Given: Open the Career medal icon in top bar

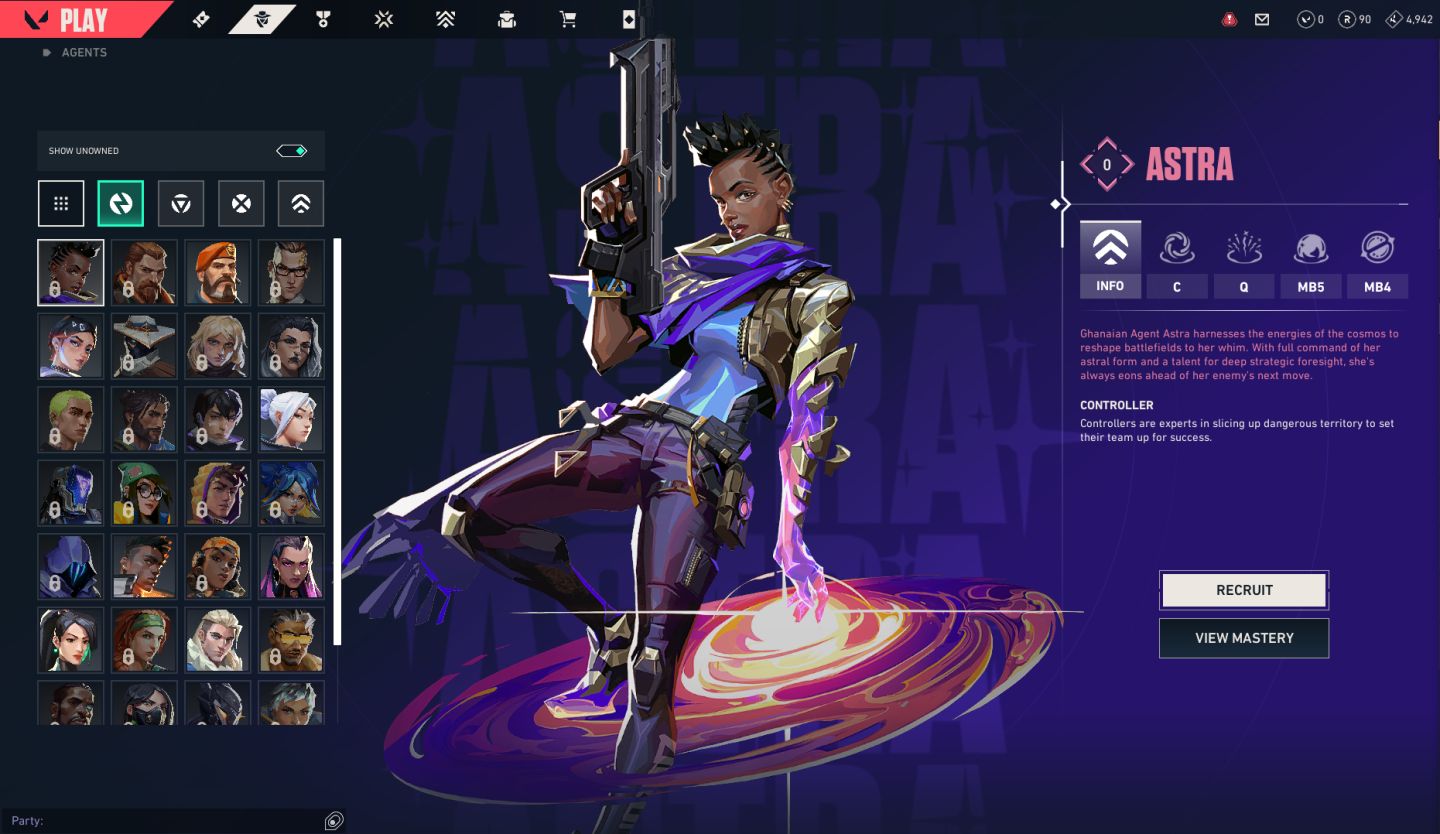Looking at the screenshot, I should [323, 19].
